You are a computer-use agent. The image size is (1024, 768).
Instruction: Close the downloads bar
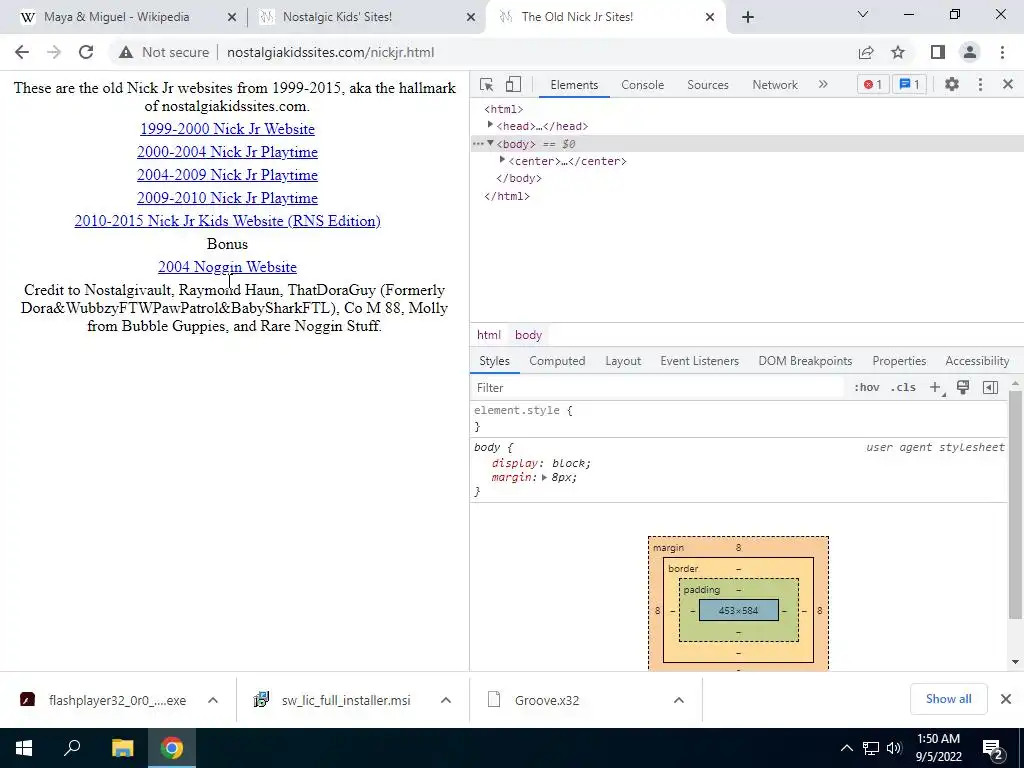point(1006,699)
